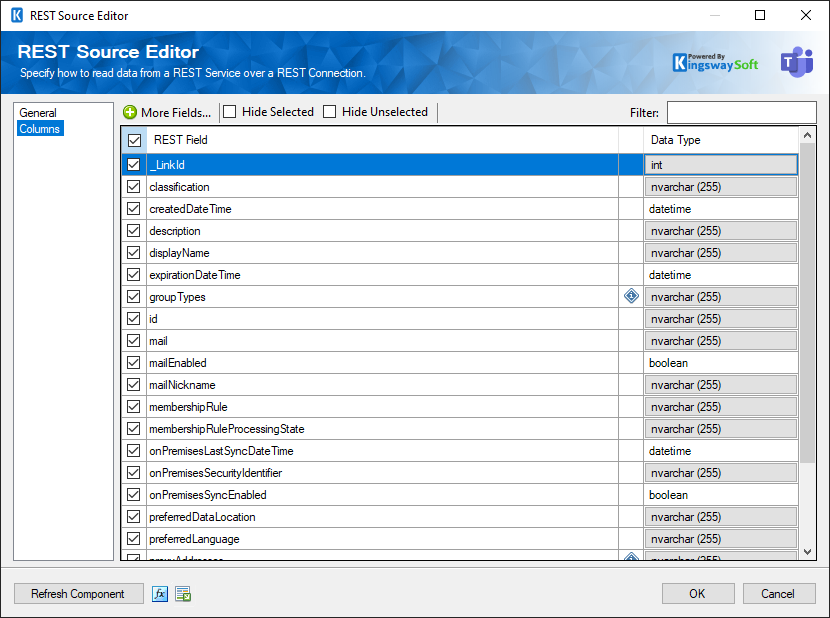Confirm changes with the OK button
830x618 pixels.
(698, 593)
